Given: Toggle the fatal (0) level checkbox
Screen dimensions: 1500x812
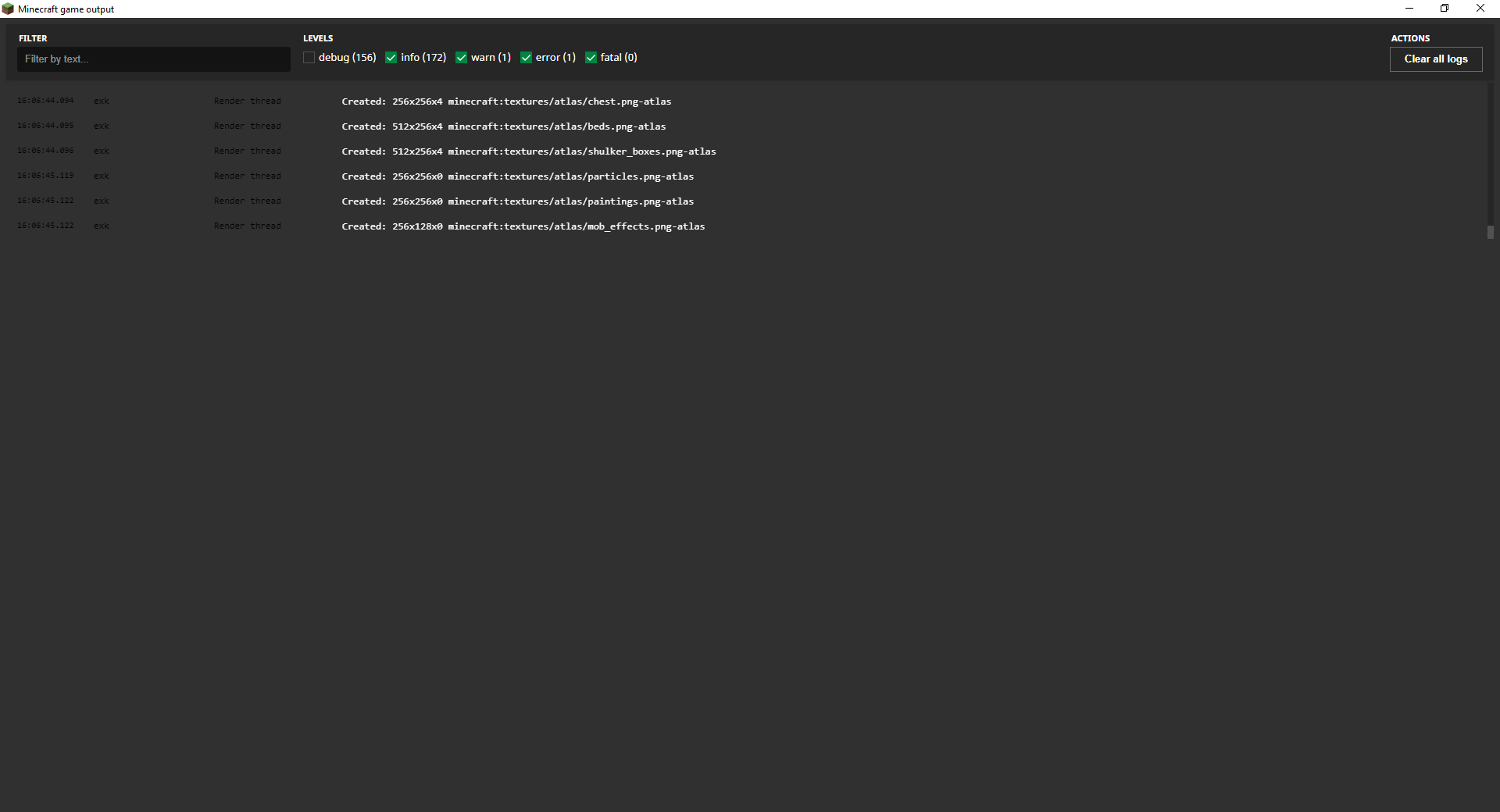Looking at the screenshot, I should 591,58.
